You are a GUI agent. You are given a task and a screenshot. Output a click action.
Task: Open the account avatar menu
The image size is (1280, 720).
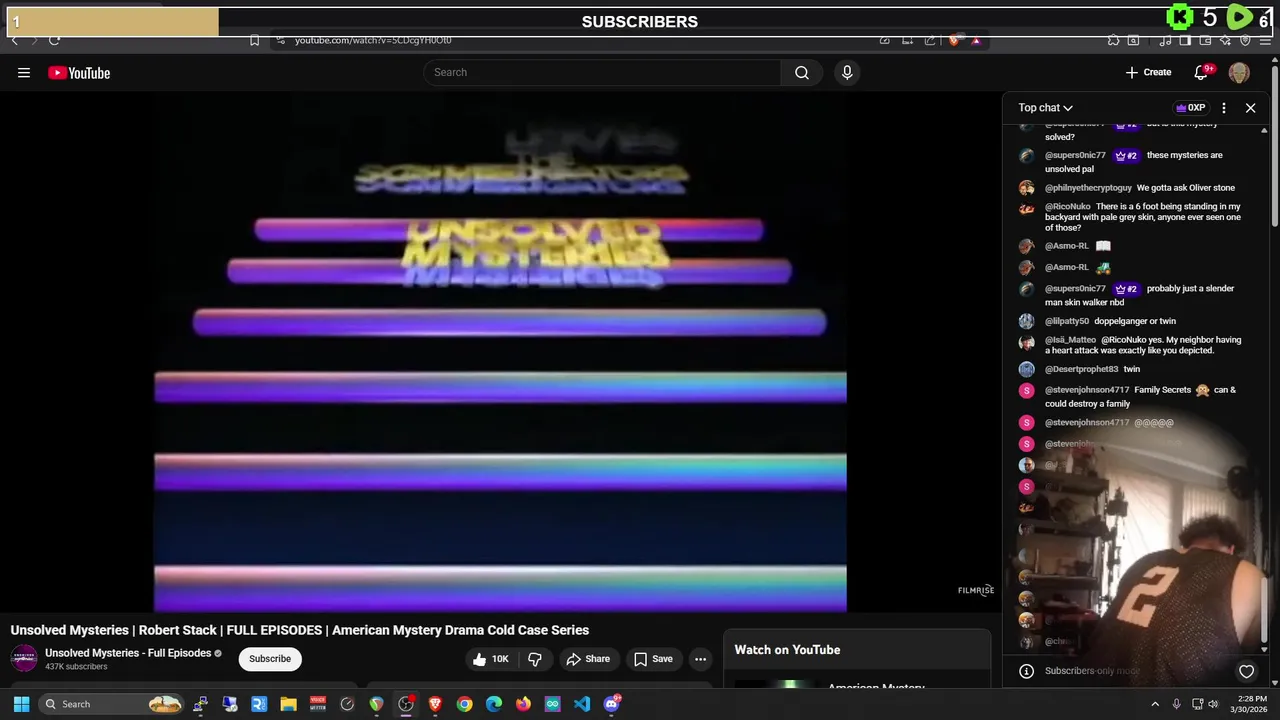1239,73
